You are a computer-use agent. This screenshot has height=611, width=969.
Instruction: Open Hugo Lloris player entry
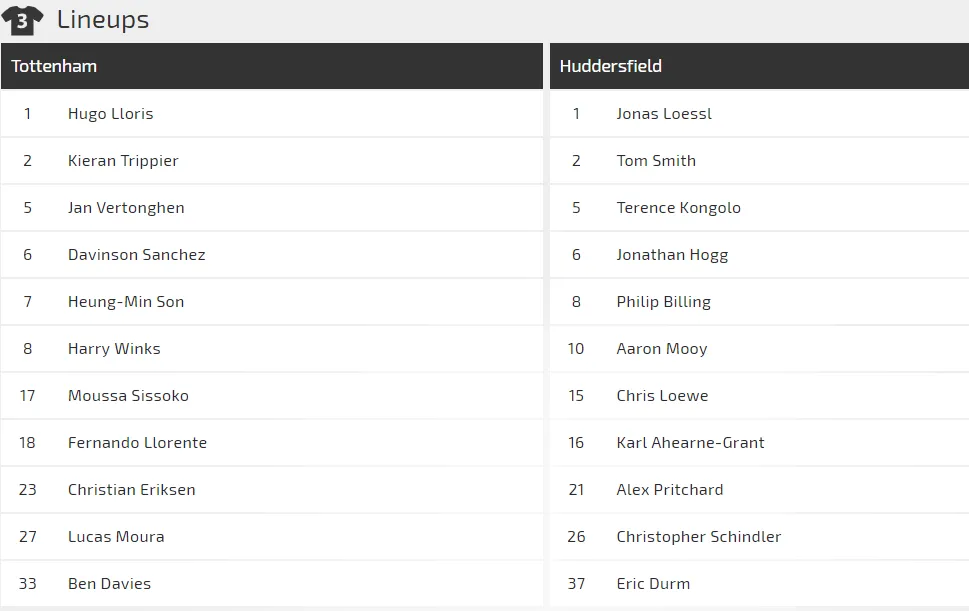(x=110, y=114)
